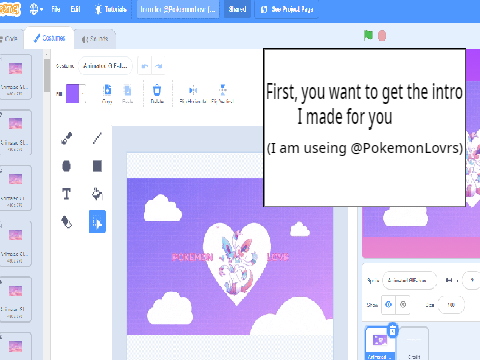Edit the project title field
This screenshot has width=480, height=360.
pyautogui.click(x=178, y=9)
